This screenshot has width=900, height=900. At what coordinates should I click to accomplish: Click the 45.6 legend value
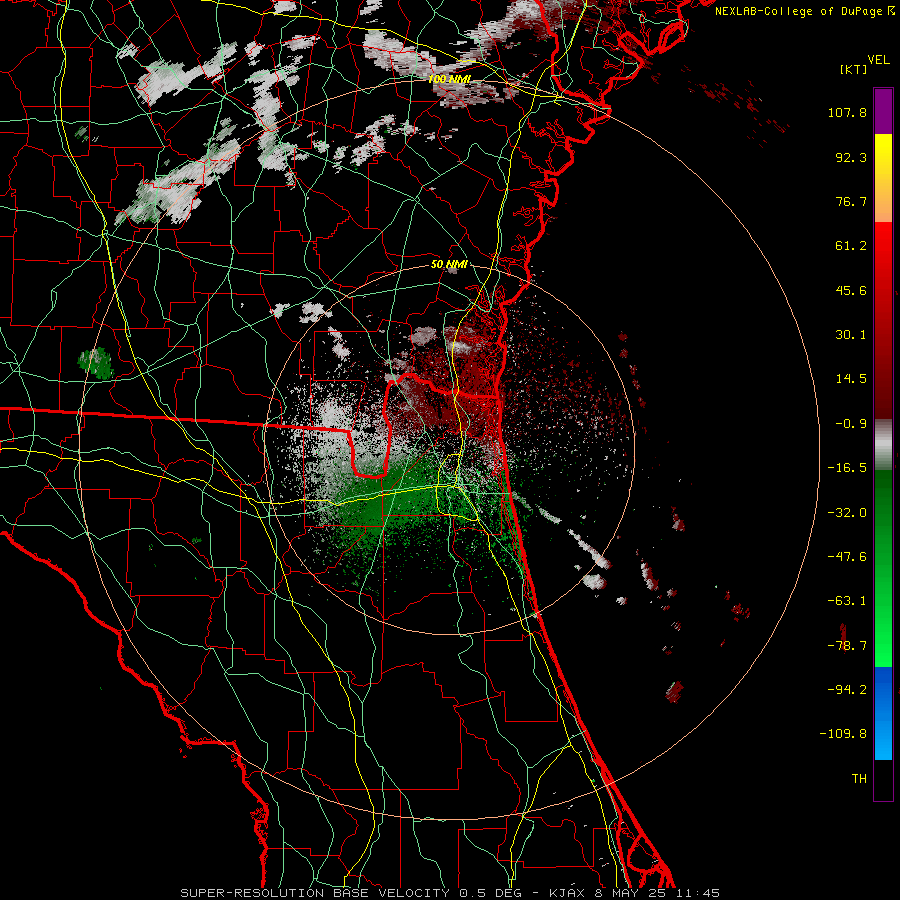pos(851,290)
